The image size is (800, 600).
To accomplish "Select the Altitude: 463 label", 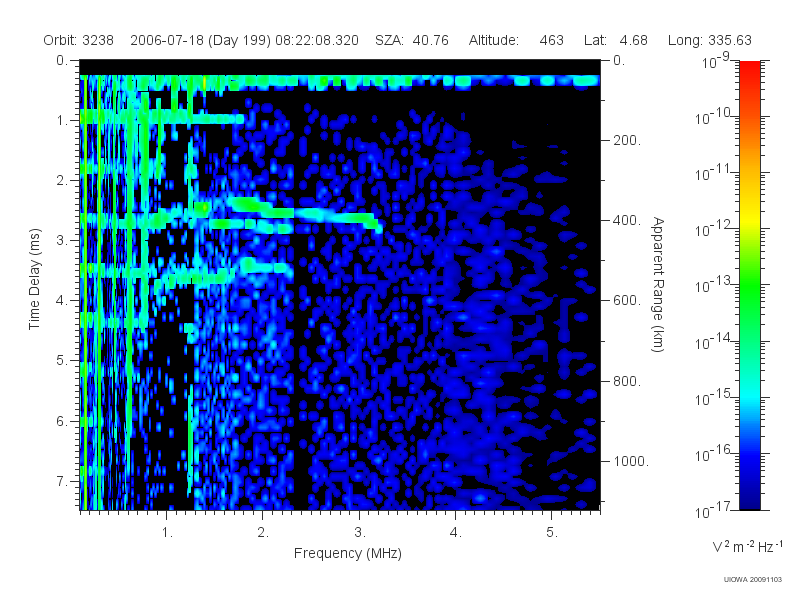I will (x=516, y=40).
